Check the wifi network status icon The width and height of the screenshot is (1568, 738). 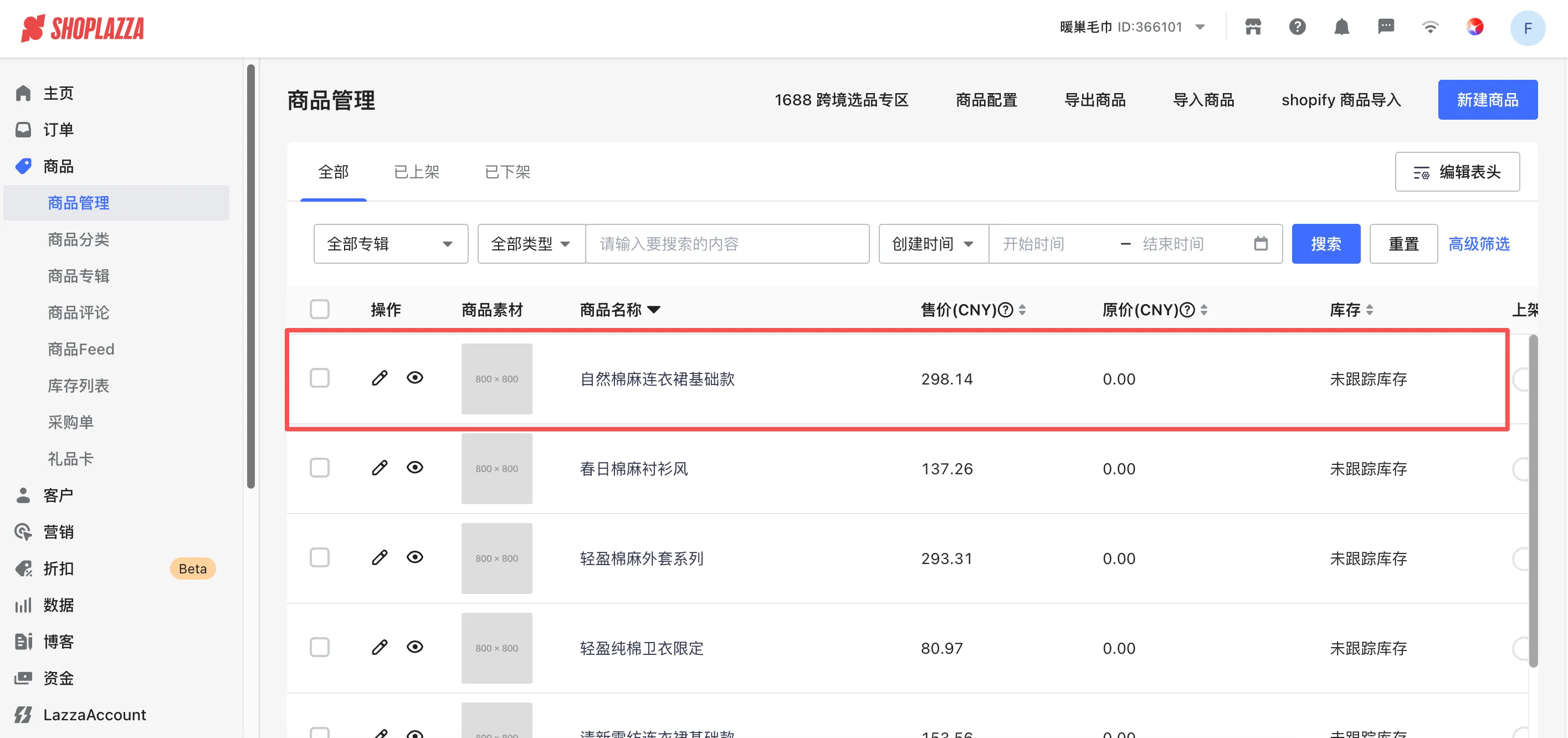coord(1430,27)
